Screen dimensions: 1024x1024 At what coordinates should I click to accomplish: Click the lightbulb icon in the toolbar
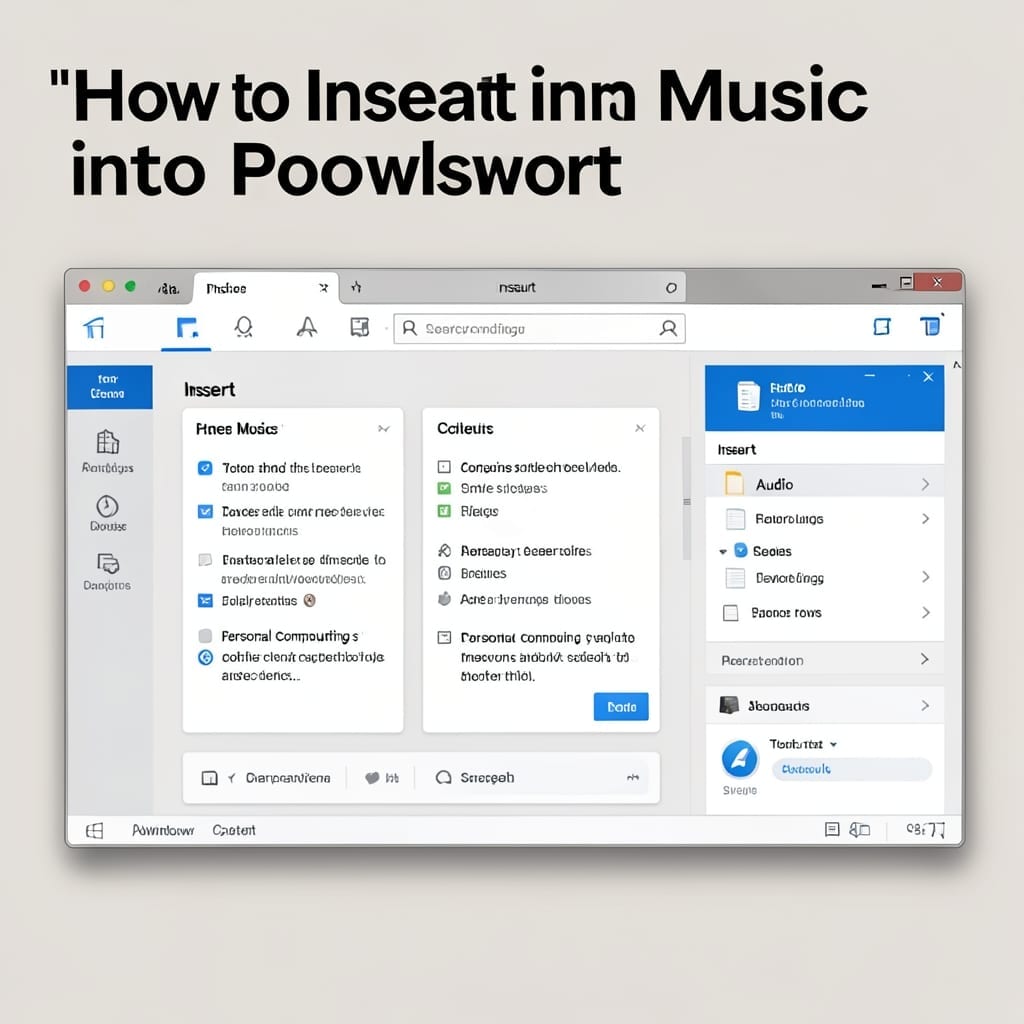click(244, 327)
